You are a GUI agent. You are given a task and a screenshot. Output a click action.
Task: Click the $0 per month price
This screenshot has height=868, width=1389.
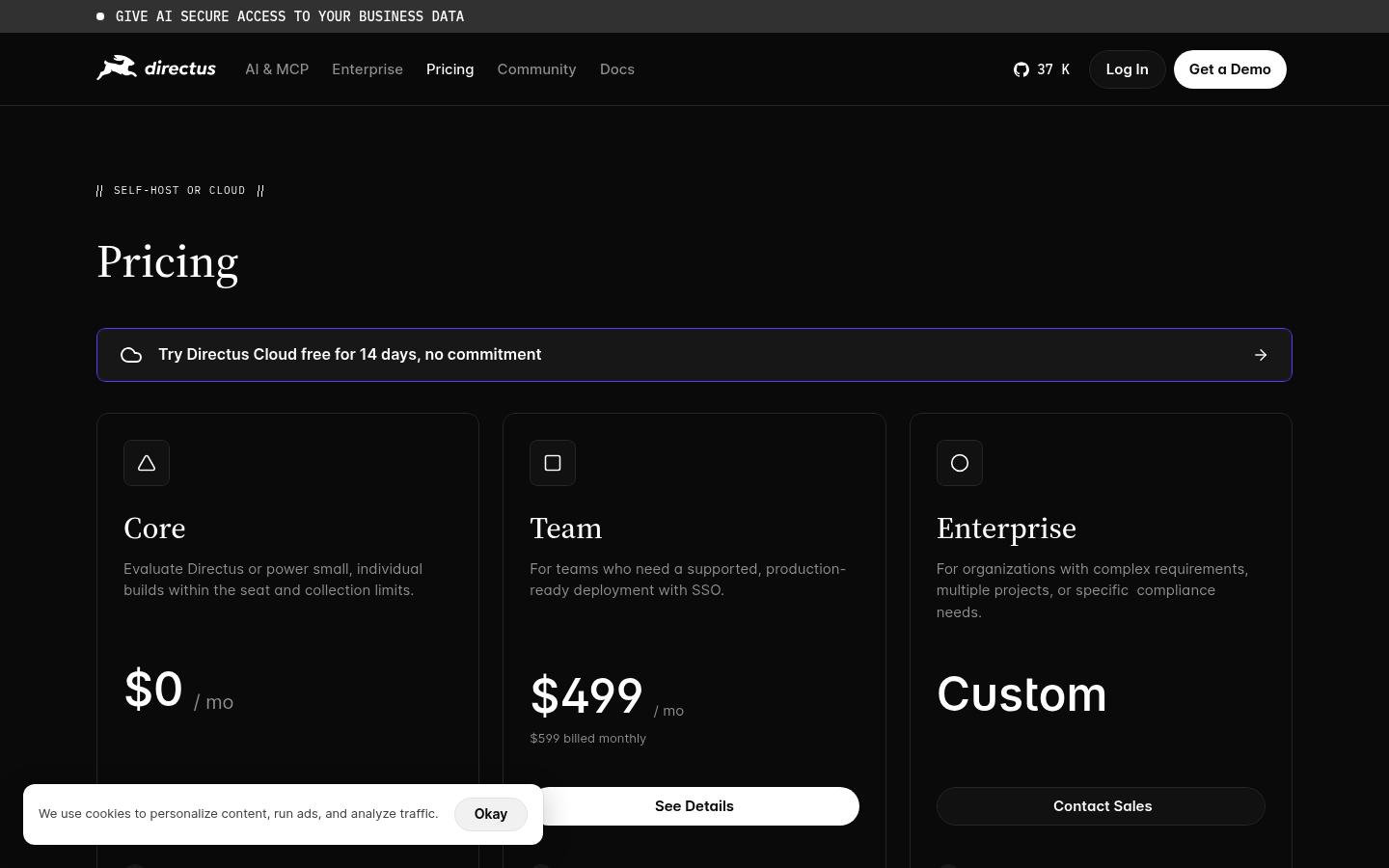click(x=178, y=691)
